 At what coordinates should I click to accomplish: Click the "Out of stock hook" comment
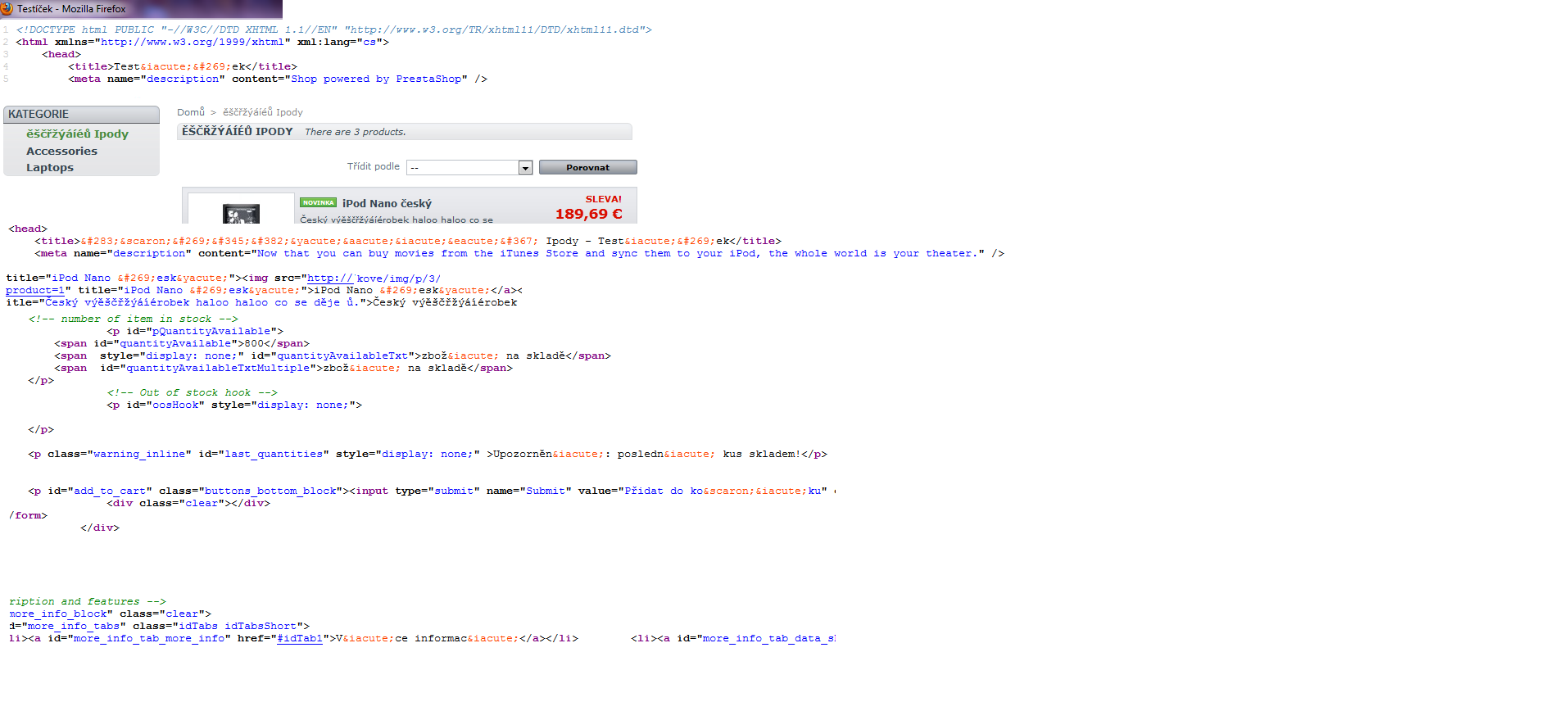(193, 392)
